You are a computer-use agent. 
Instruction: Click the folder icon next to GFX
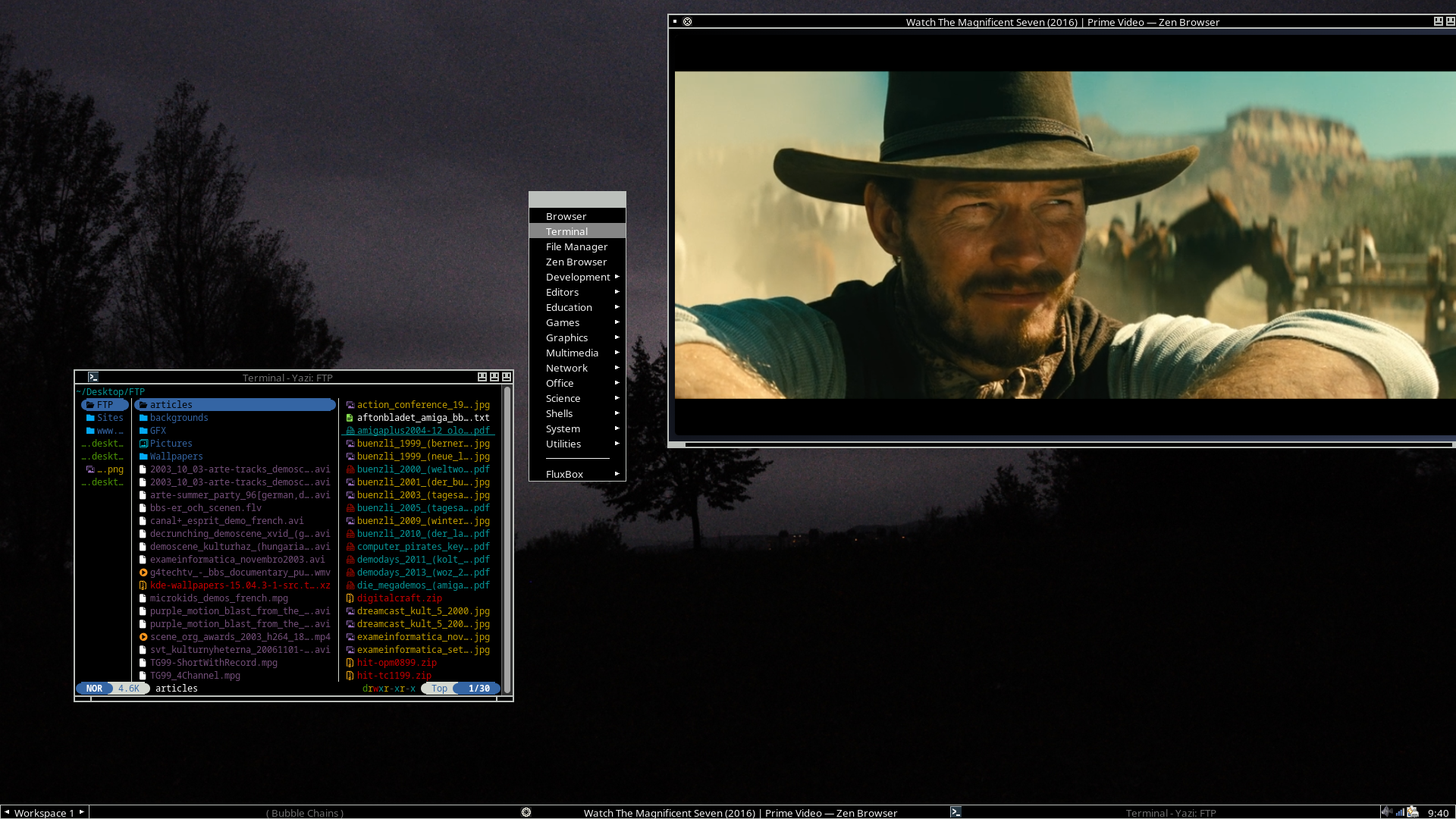143,431
